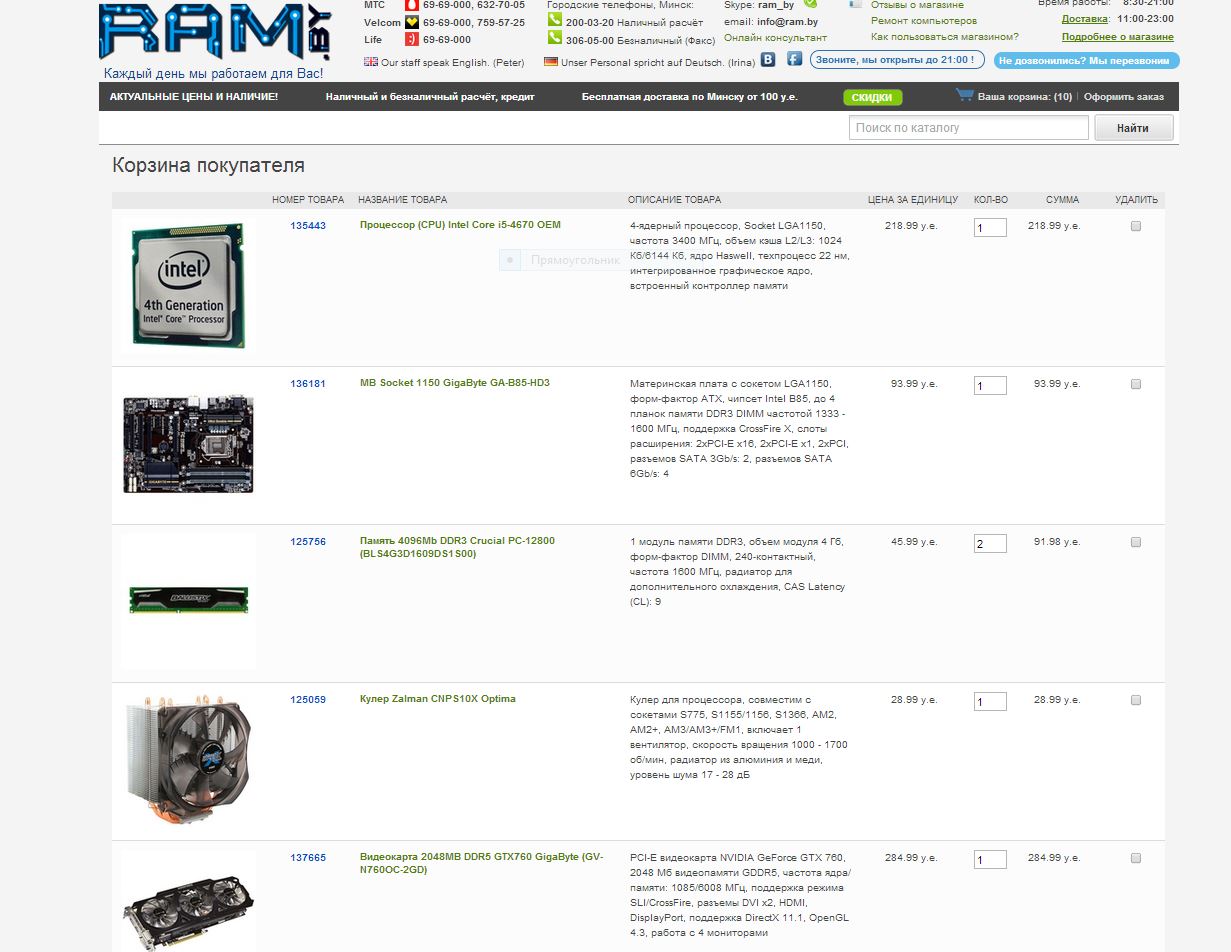Click the Найти search button

[1134, 128]
